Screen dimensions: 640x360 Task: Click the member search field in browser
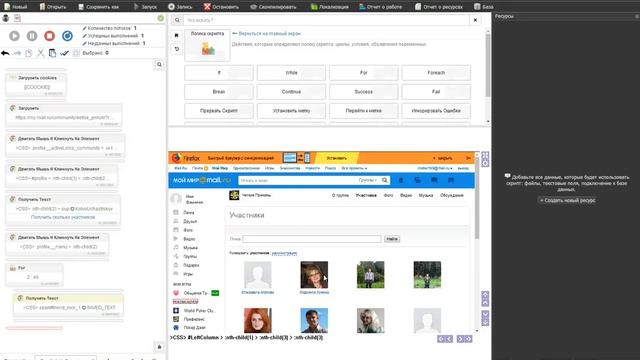[x=312, y=239]
